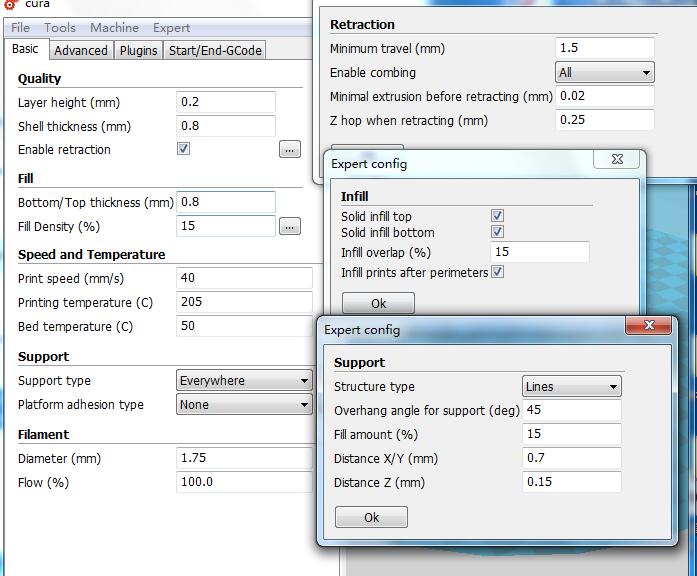The width and height of the screenshot is (697, 576).
Task: Click the Minimum travel input field
Action: click(x=605, y=48)
